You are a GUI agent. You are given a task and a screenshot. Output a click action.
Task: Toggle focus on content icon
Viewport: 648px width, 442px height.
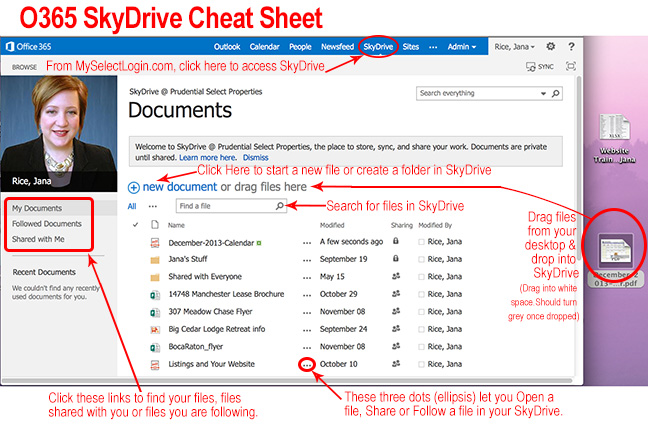pos(571,66)
